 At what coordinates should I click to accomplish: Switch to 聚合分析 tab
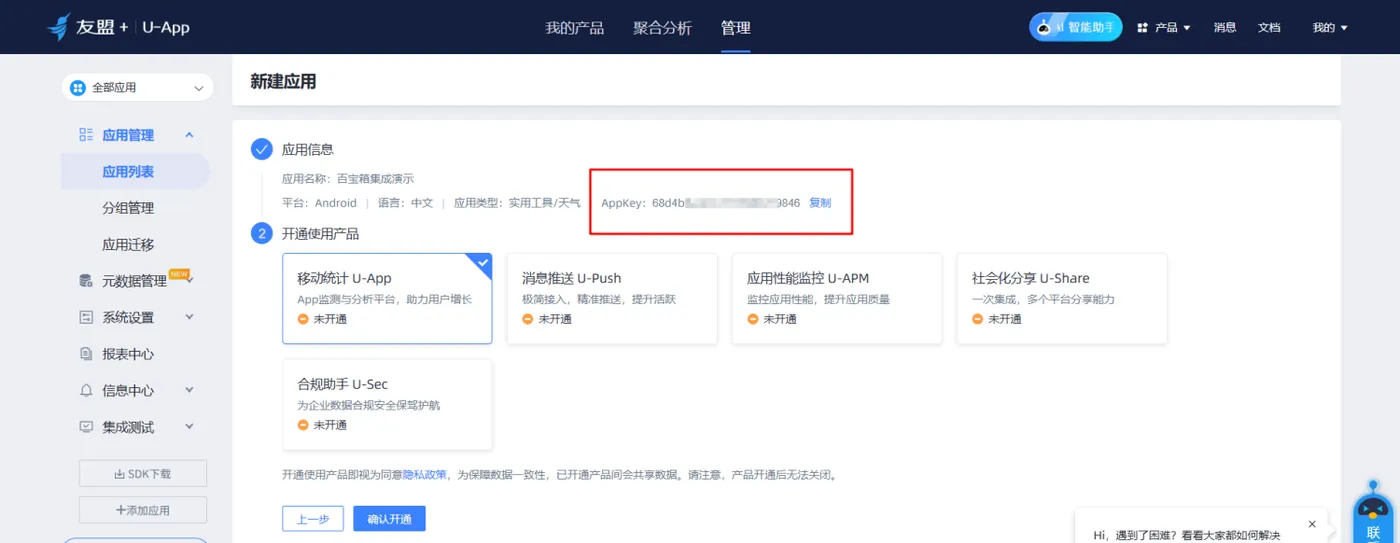(662, 28)
